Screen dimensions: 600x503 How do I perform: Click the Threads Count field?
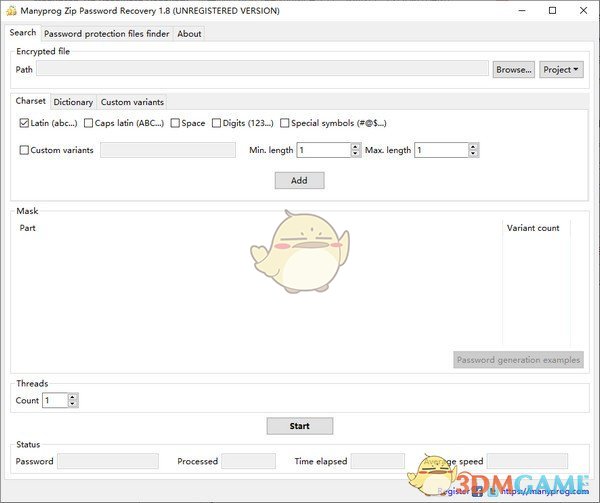[x=55, y=400]
